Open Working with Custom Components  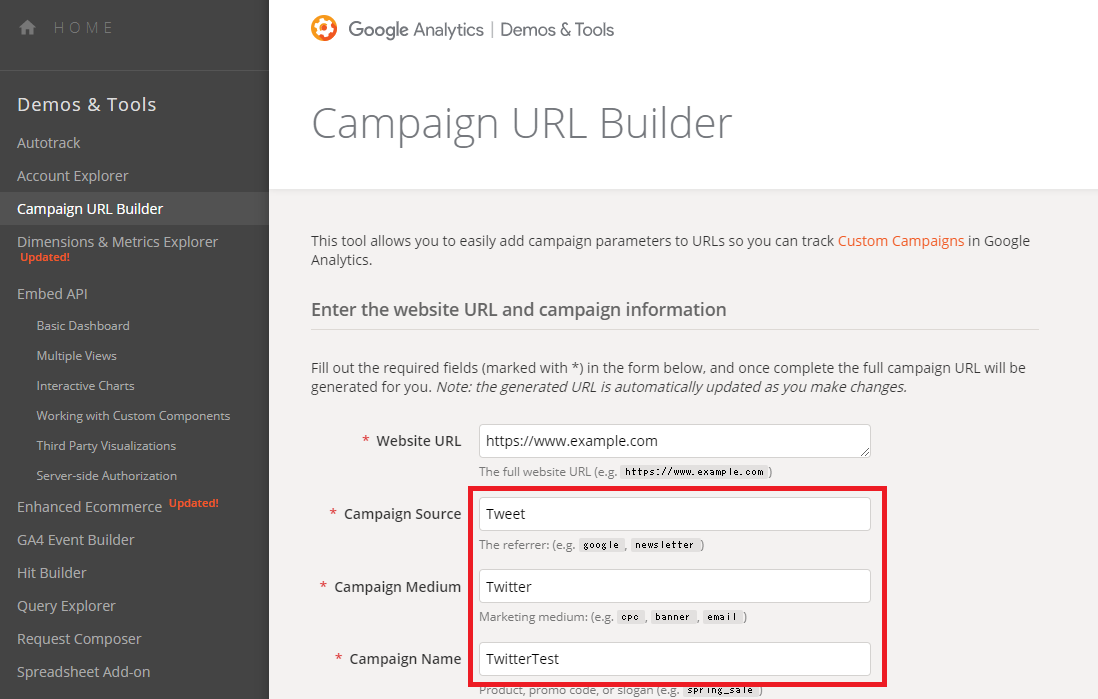pos(133,416)
